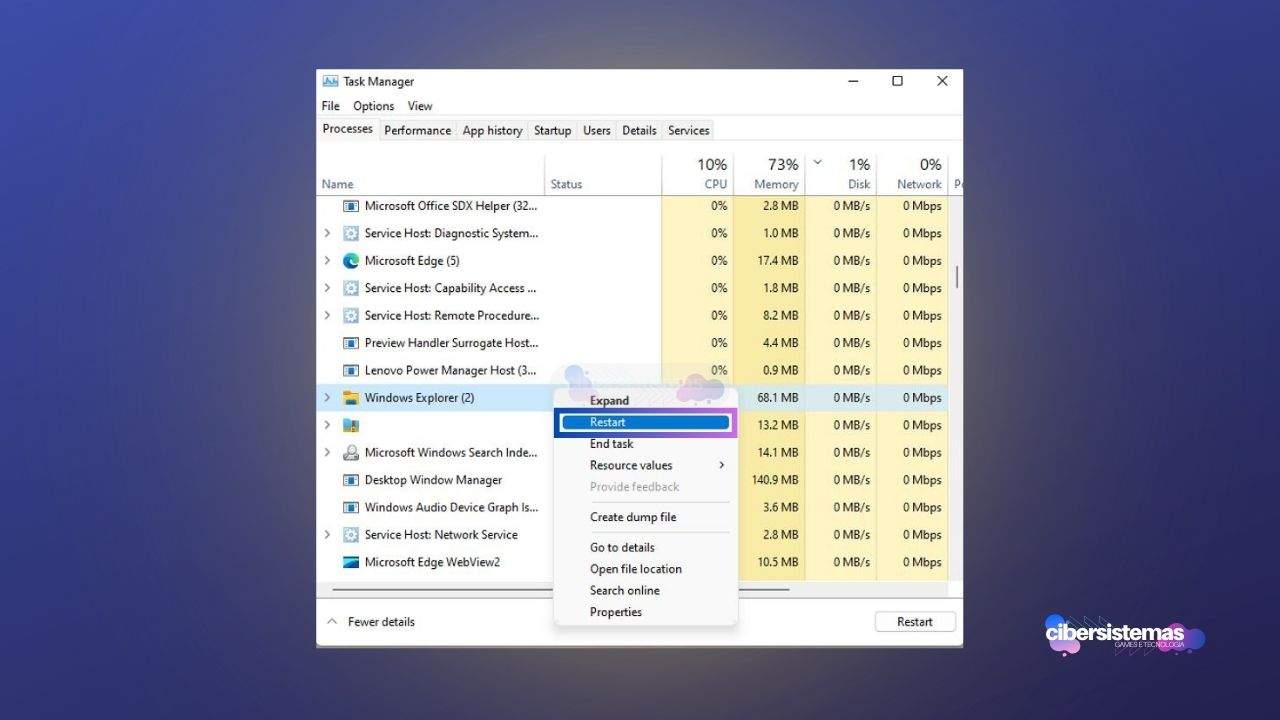
Task: Click the Preview Handler Surrogate Host icon
Action: click(350, 343)
